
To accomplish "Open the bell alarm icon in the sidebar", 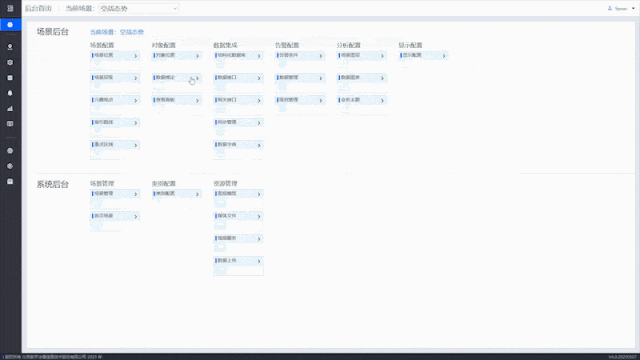I will [x=10, y=93].
